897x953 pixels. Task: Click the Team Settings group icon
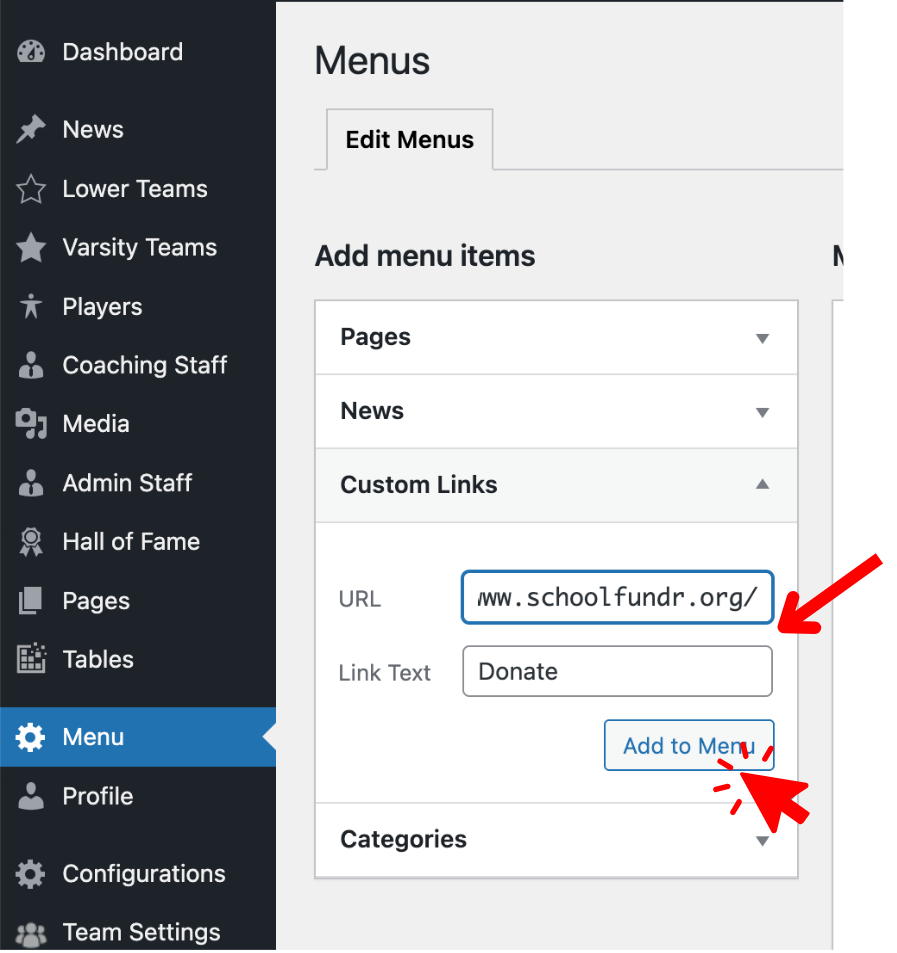30,931
